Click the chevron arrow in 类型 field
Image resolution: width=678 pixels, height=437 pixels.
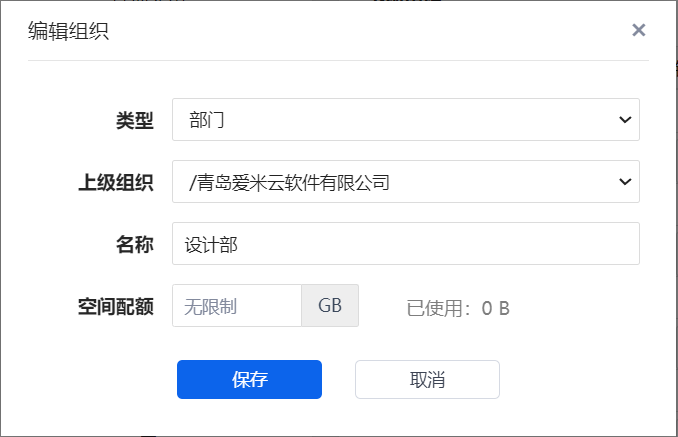click(625, 120)
